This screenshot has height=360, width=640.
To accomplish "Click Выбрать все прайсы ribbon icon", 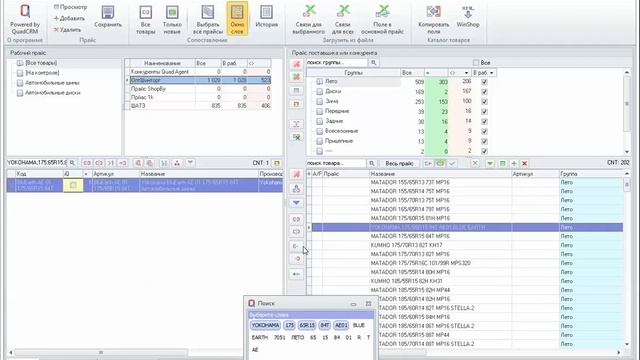I will (208, 20).
